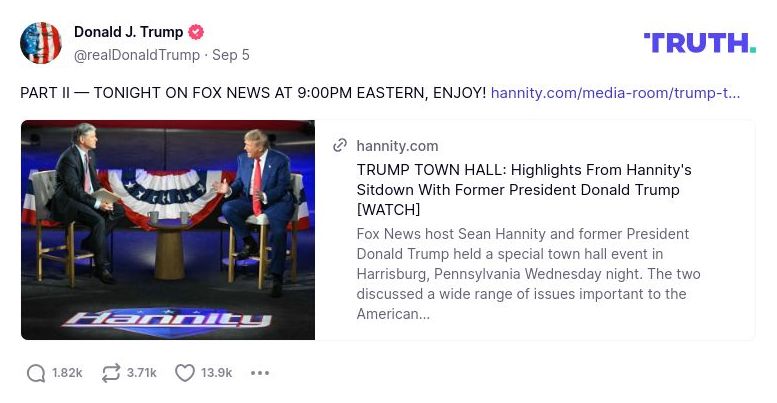Click the chain link icon beside hannity.com
Screen dimensions: 777x403
click(340, 146)
